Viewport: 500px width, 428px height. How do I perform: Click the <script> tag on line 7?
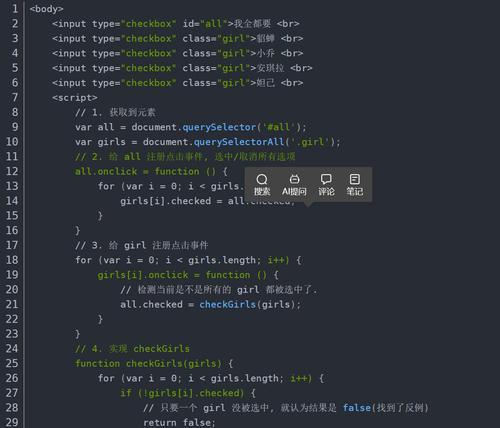[75, 98]
